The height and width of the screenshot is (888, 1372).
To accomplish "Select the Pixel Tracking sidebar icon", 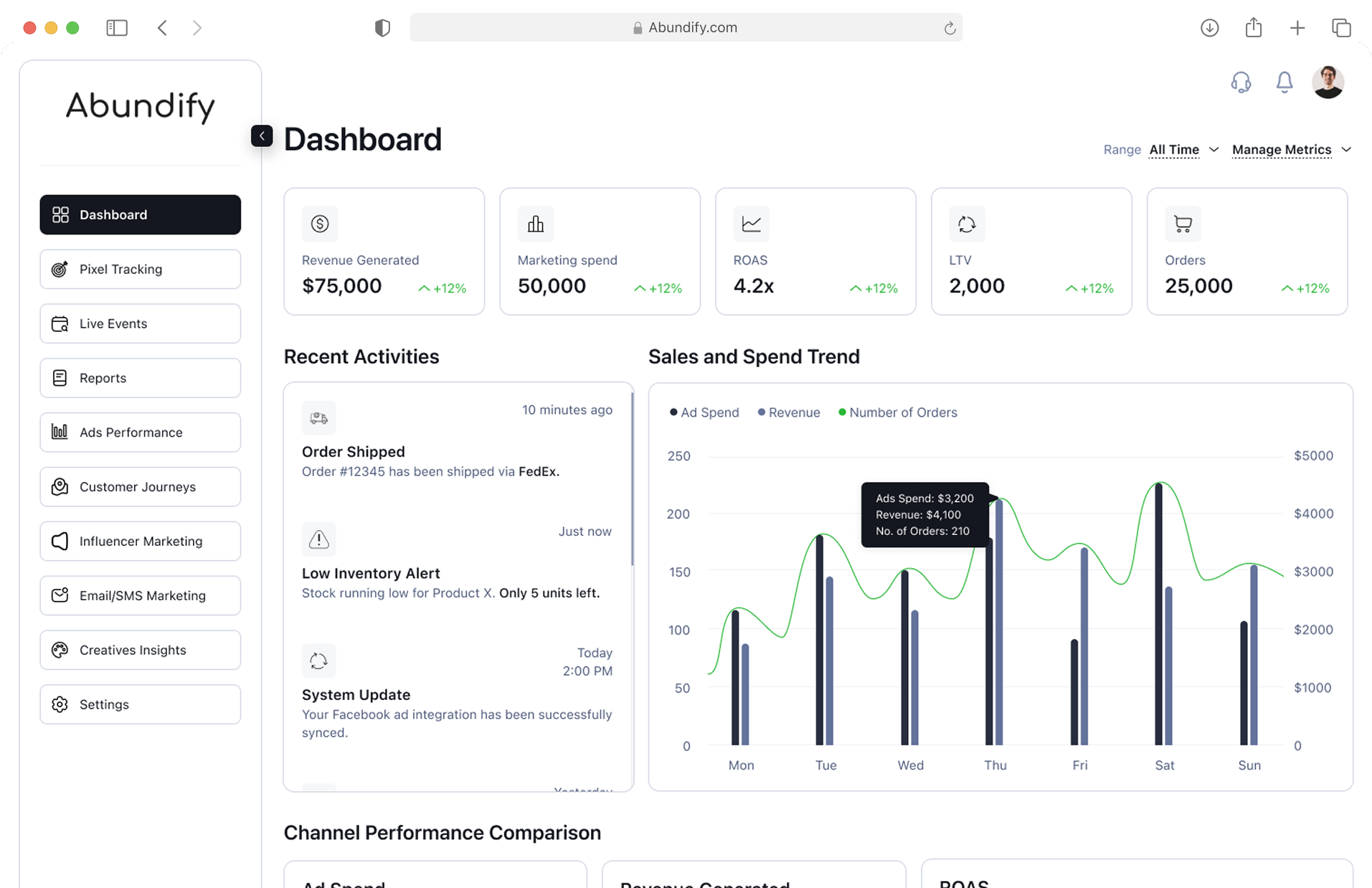I will [60, 269].
